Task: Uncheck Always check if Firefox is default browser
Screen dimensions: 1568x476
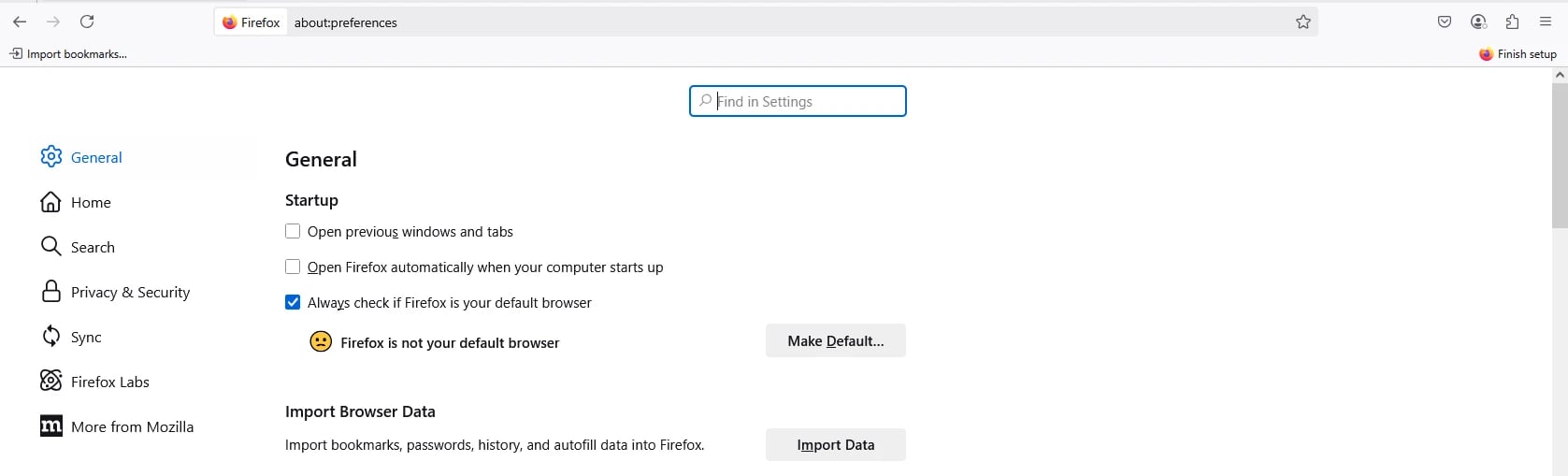Action: click(x=293, y=302)
